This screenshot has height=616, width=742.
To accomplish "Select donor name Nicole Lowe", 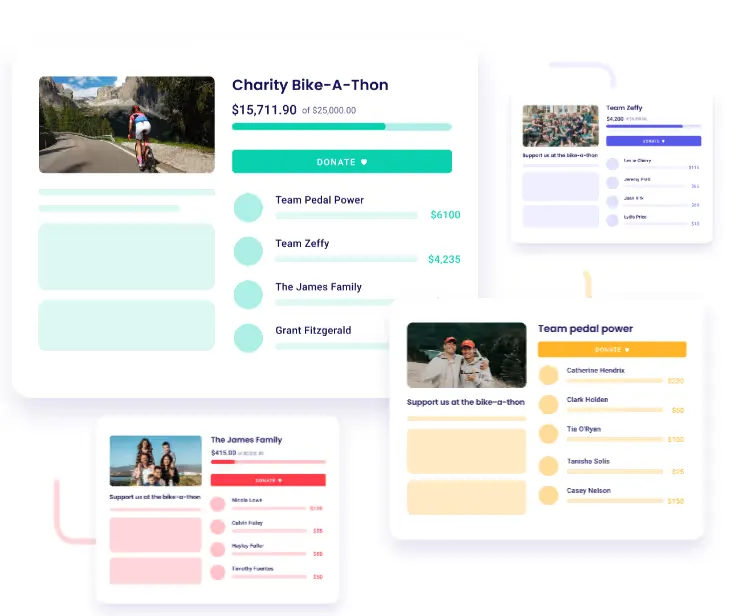I will click(x=247, y=500).
